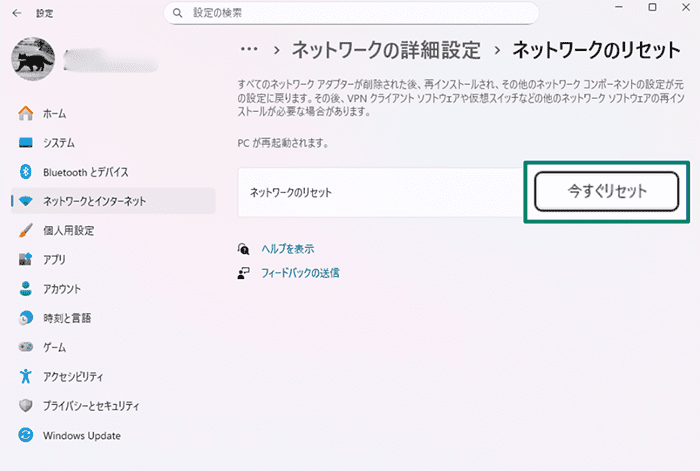Open the アカウント settings page
Image resolution: width=700 pixels, height=471 pixels.
tap(113, 289)
